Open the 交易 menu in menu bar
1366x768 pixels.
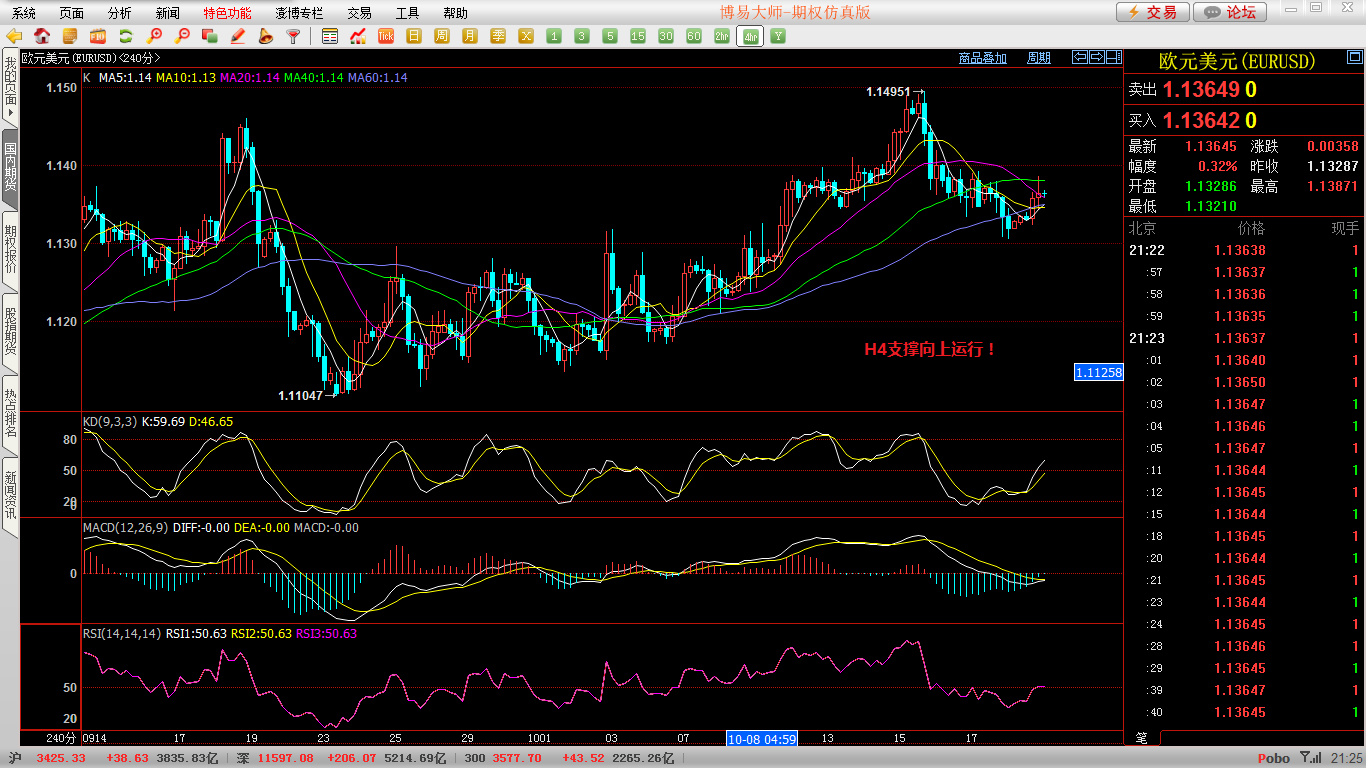coord(360,13)
